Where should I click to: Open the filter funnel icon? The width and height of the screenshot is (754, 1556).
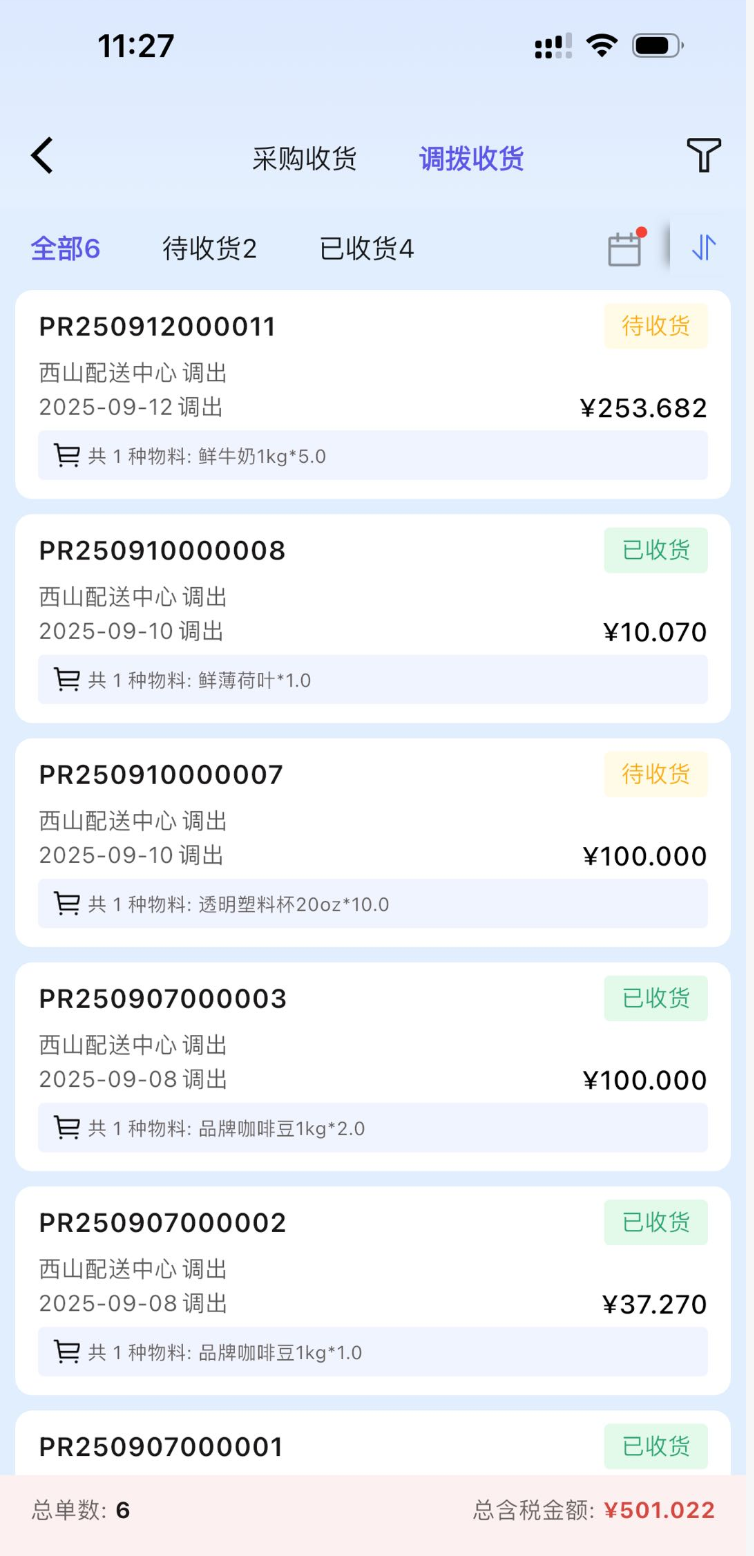click(x=703, y=156)
